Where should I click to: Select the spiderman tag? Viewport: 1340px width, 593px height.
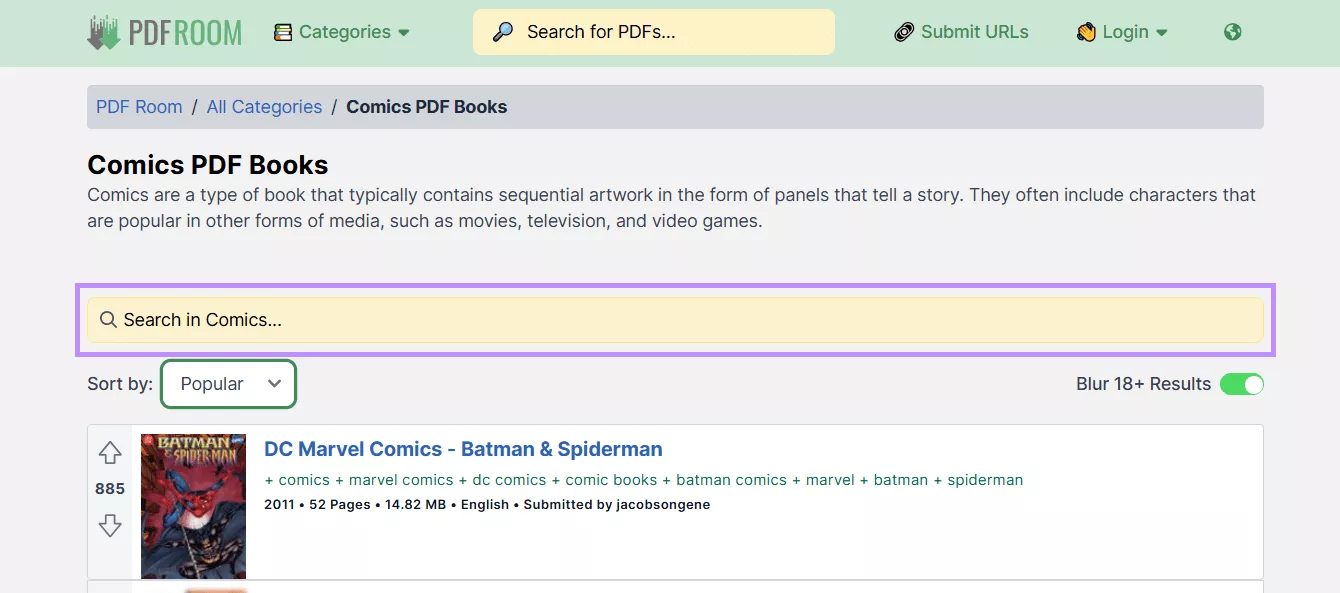(x=985, y=480)
